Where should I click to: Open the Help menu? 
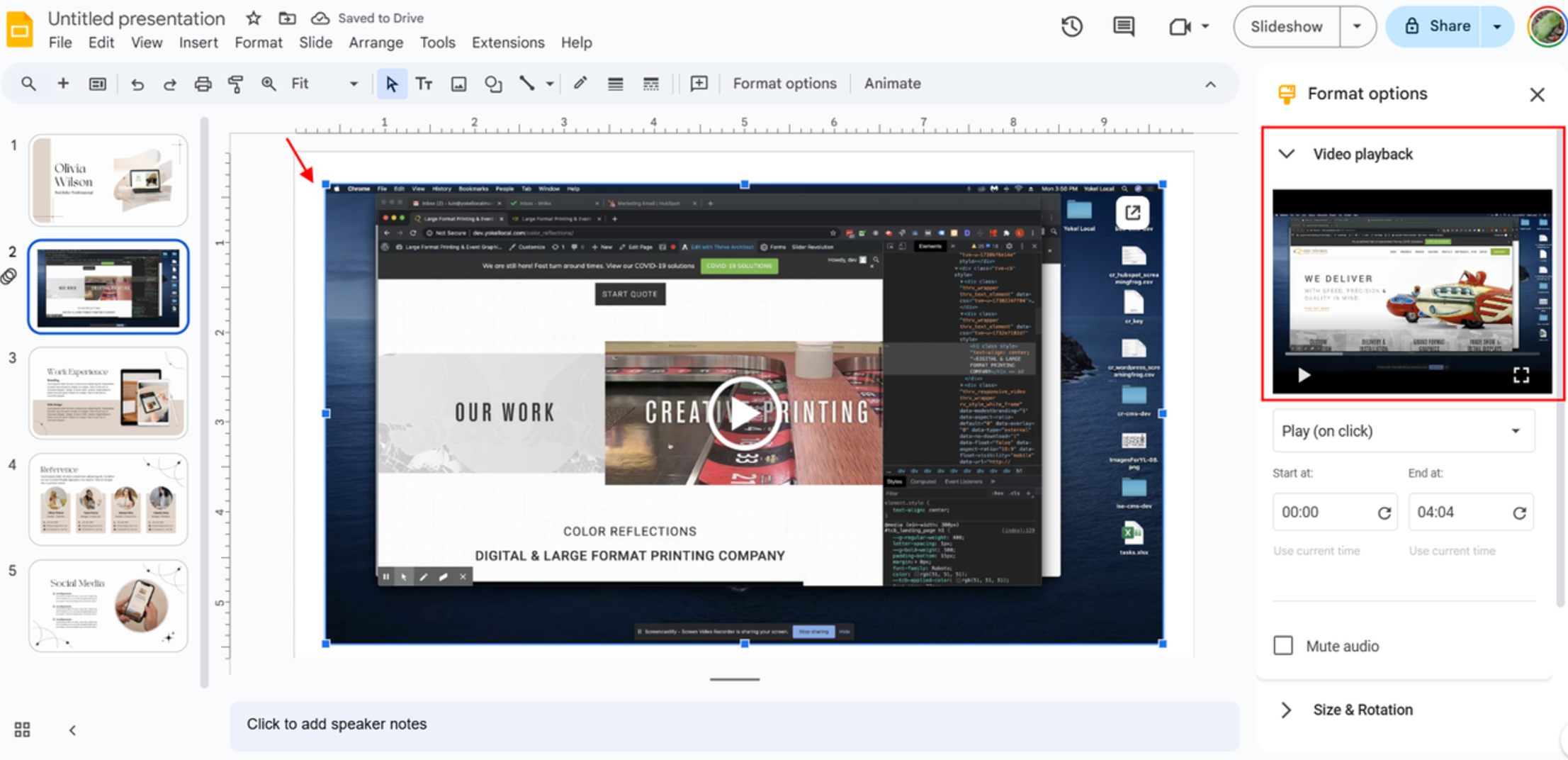[576, 43]
